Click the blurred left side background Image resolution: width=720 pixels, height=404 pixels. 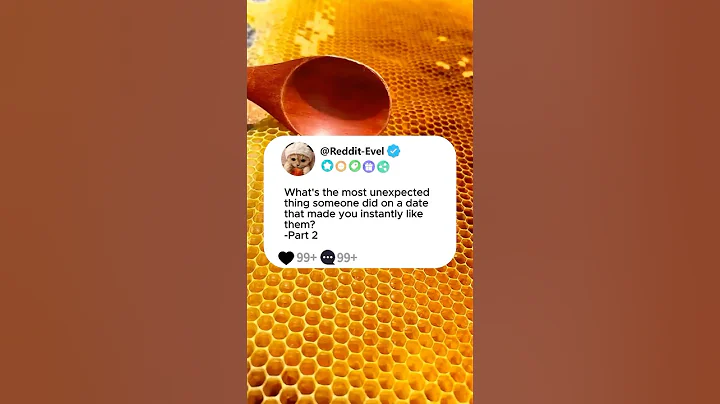(x=120, y=200)
